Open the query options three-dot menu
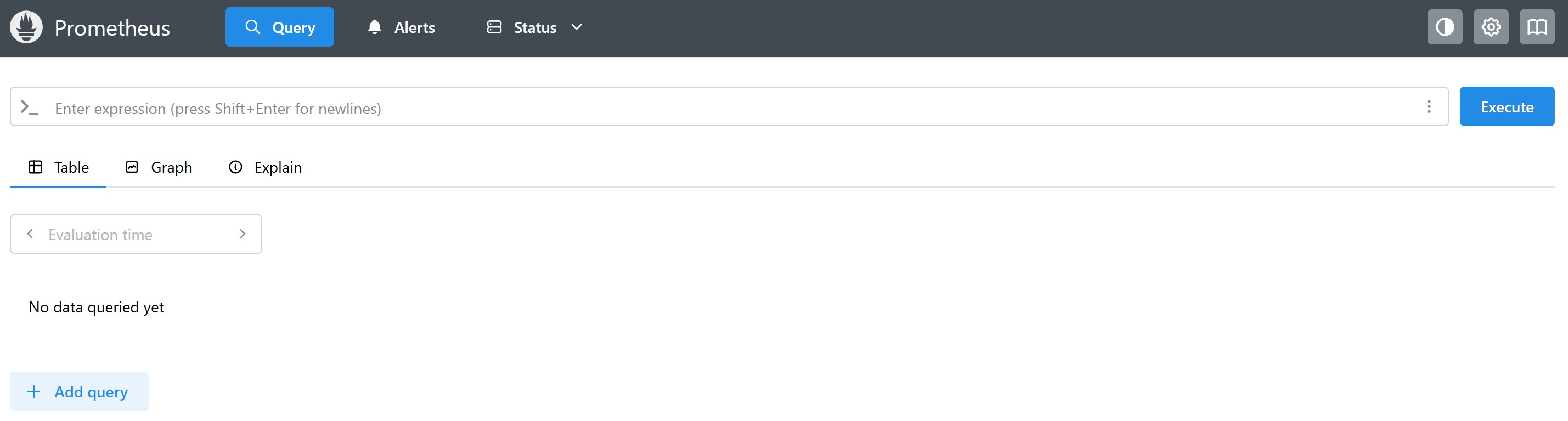Screen dimensions: 1568x421 (1429, 107)
